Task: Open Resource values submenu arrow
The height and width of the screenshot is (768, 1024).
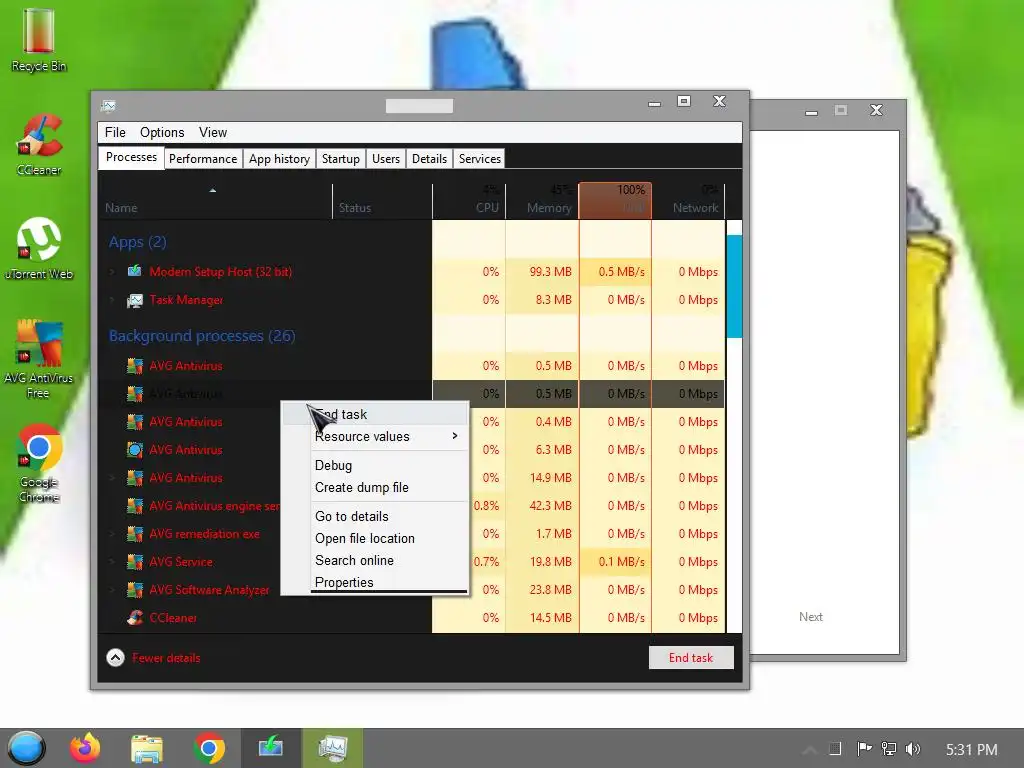Action: 455,436
